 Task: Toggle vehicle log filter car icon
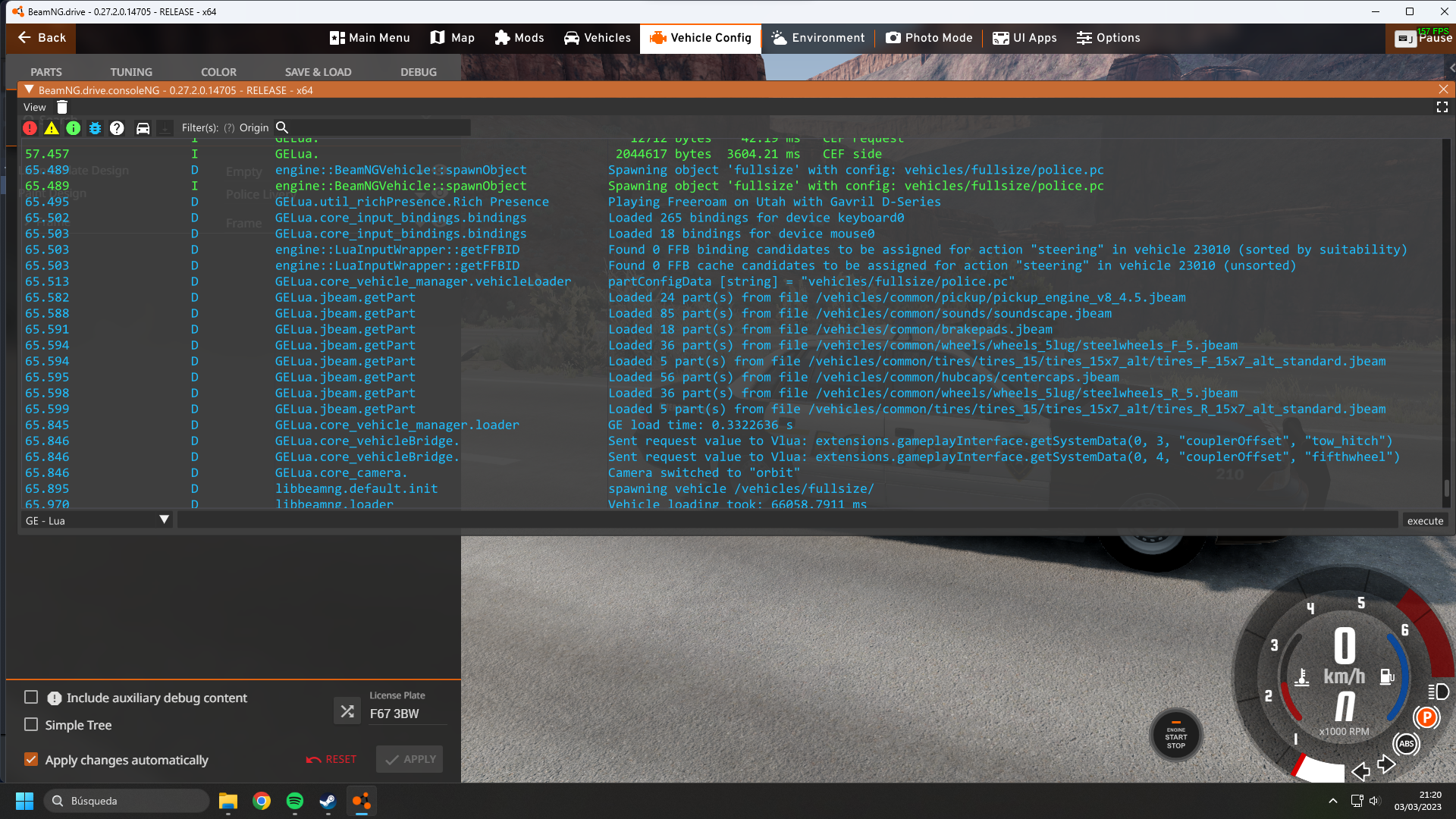pyautogui.click(x=143, y=128)
